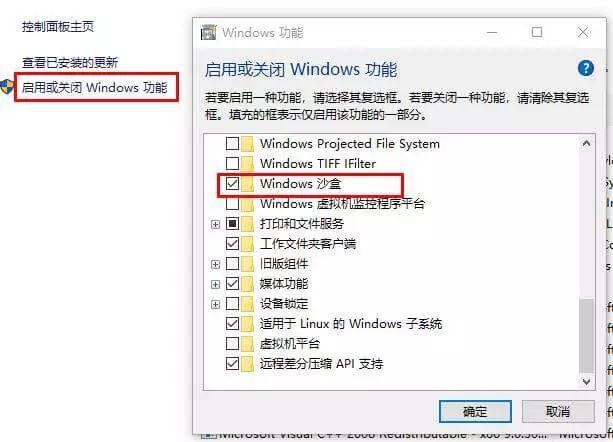Image resolution: width=613 pixels, height=442 pixels.
Task: Open 控制面板主页 link
Action: point(58,27)
